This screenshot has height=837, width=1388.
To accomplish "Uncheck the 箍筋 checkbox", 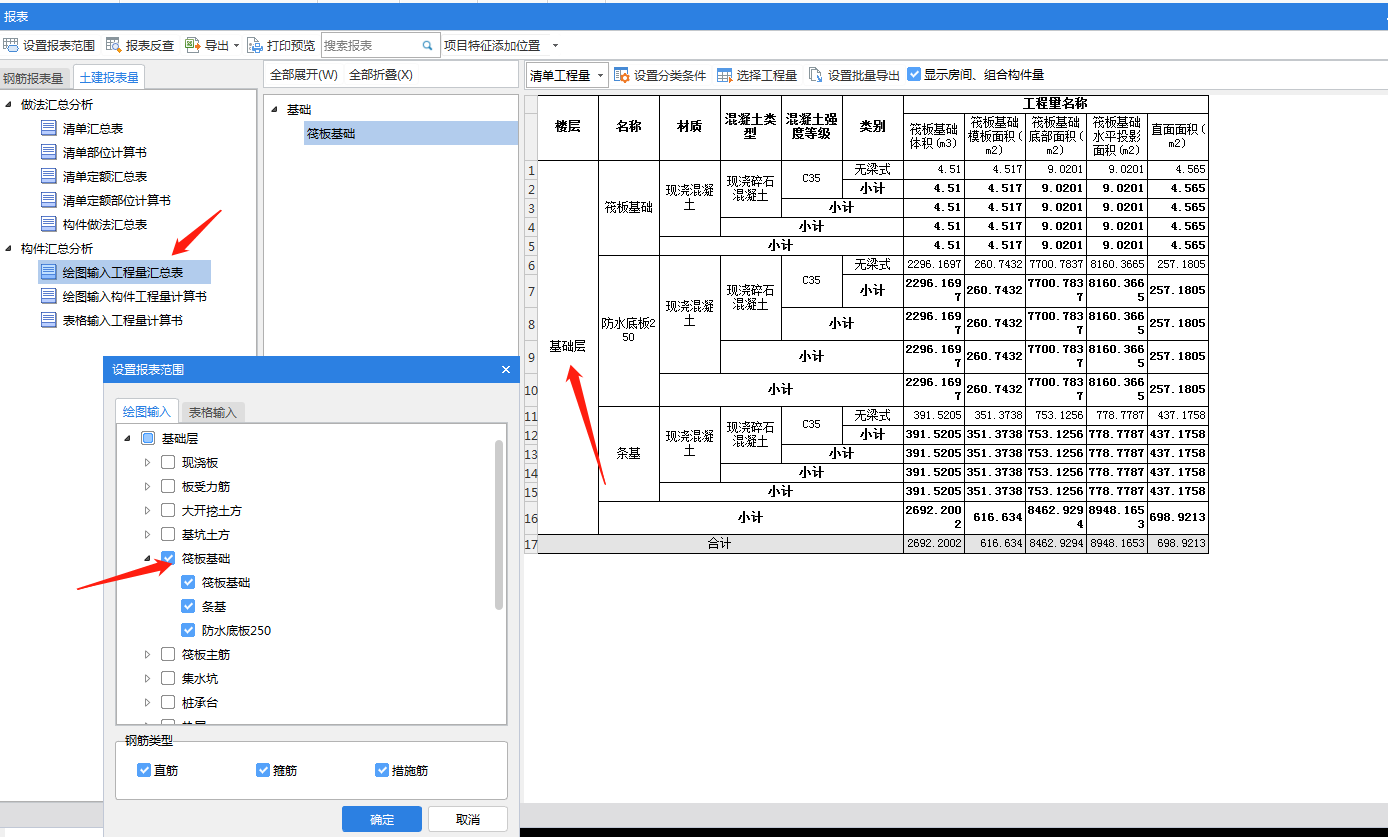I will click(x=263, y=770).
